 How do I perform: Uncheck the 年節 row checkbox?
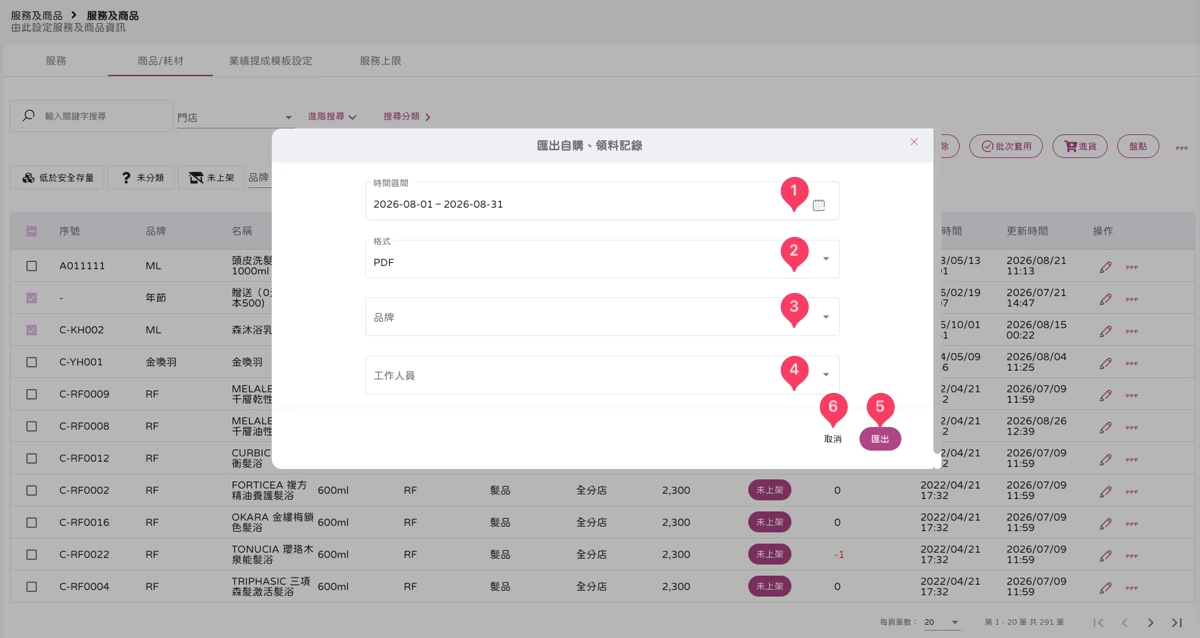[31, 299]
